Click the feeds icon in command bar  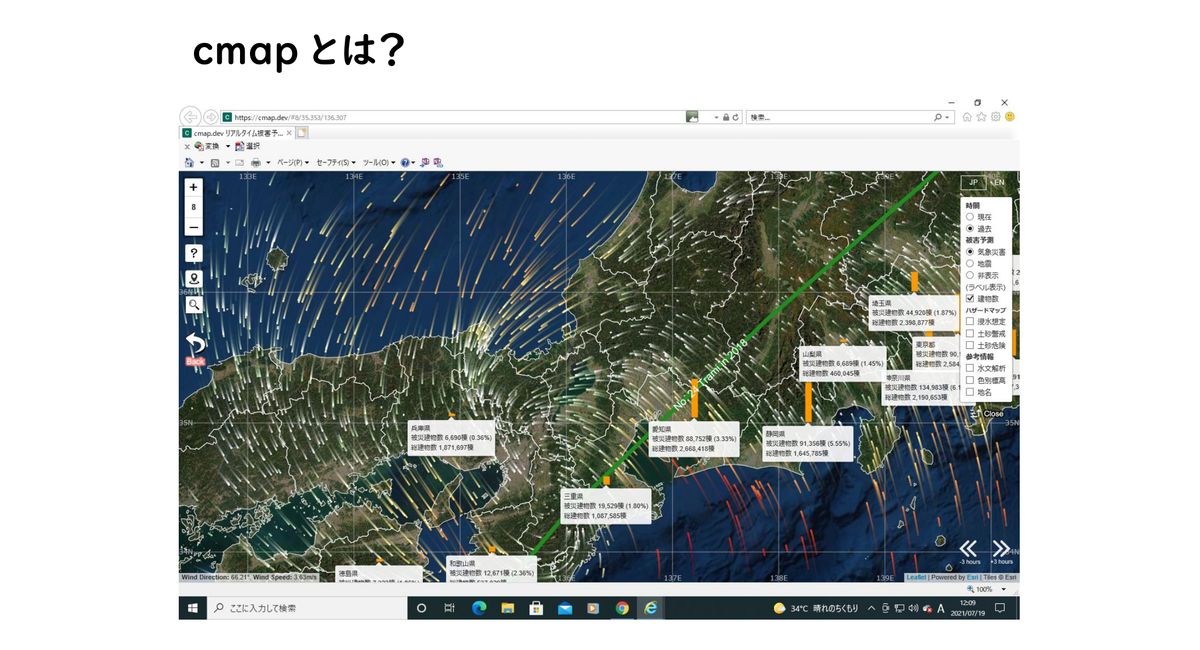click(215, 161)
